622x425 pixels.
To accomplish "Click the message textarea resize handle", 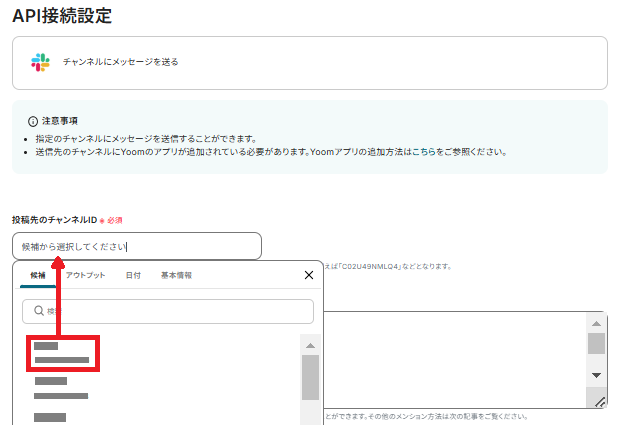I will coord(600,402).
